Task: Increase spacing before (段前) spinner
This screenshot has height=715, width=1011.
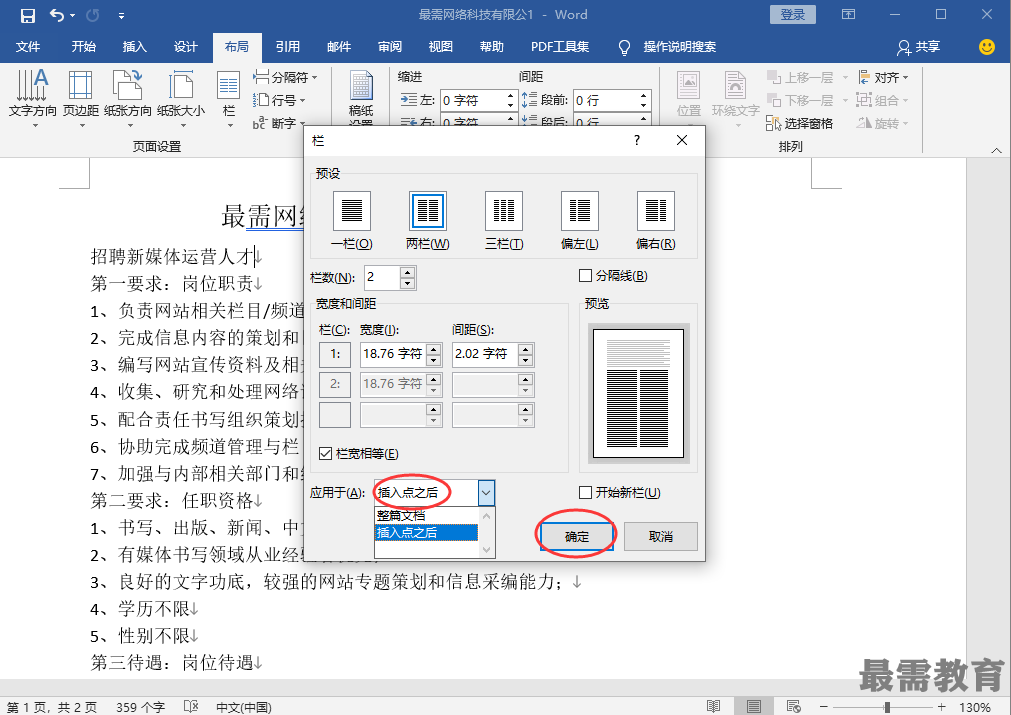Action: pos(643,95)
